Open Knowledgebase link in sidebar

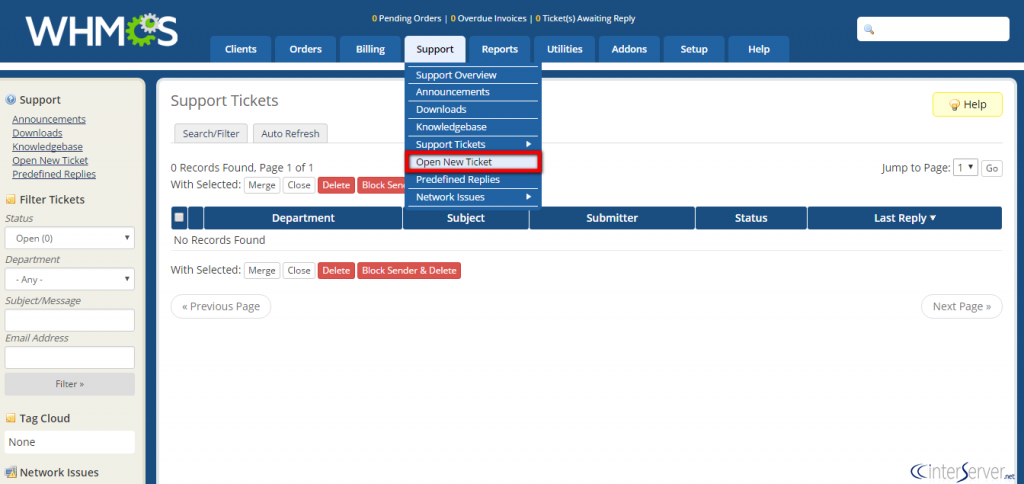pyautogui.click(x=48, y=147)
